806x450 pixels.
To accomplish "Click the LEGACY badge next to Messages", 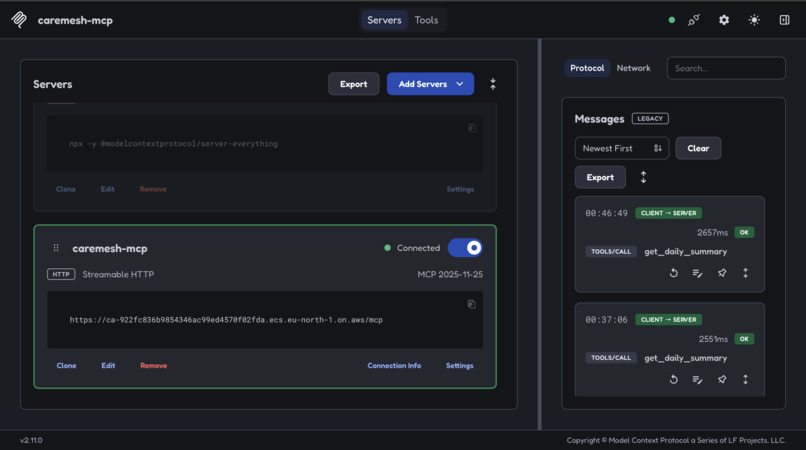I will [x=650, y=119].
